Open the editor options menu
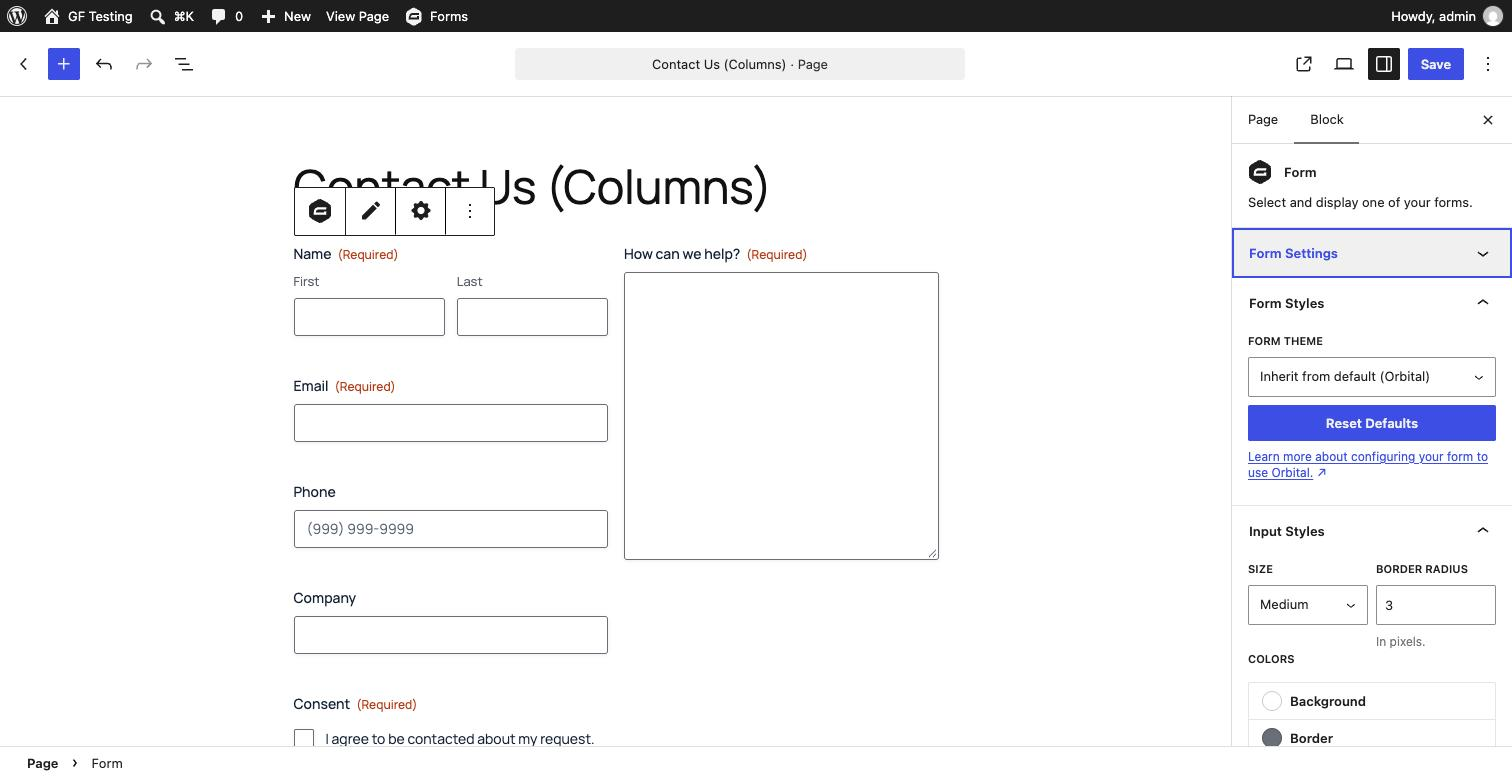Screen dimensions: 1512x779 (1488, 64)
